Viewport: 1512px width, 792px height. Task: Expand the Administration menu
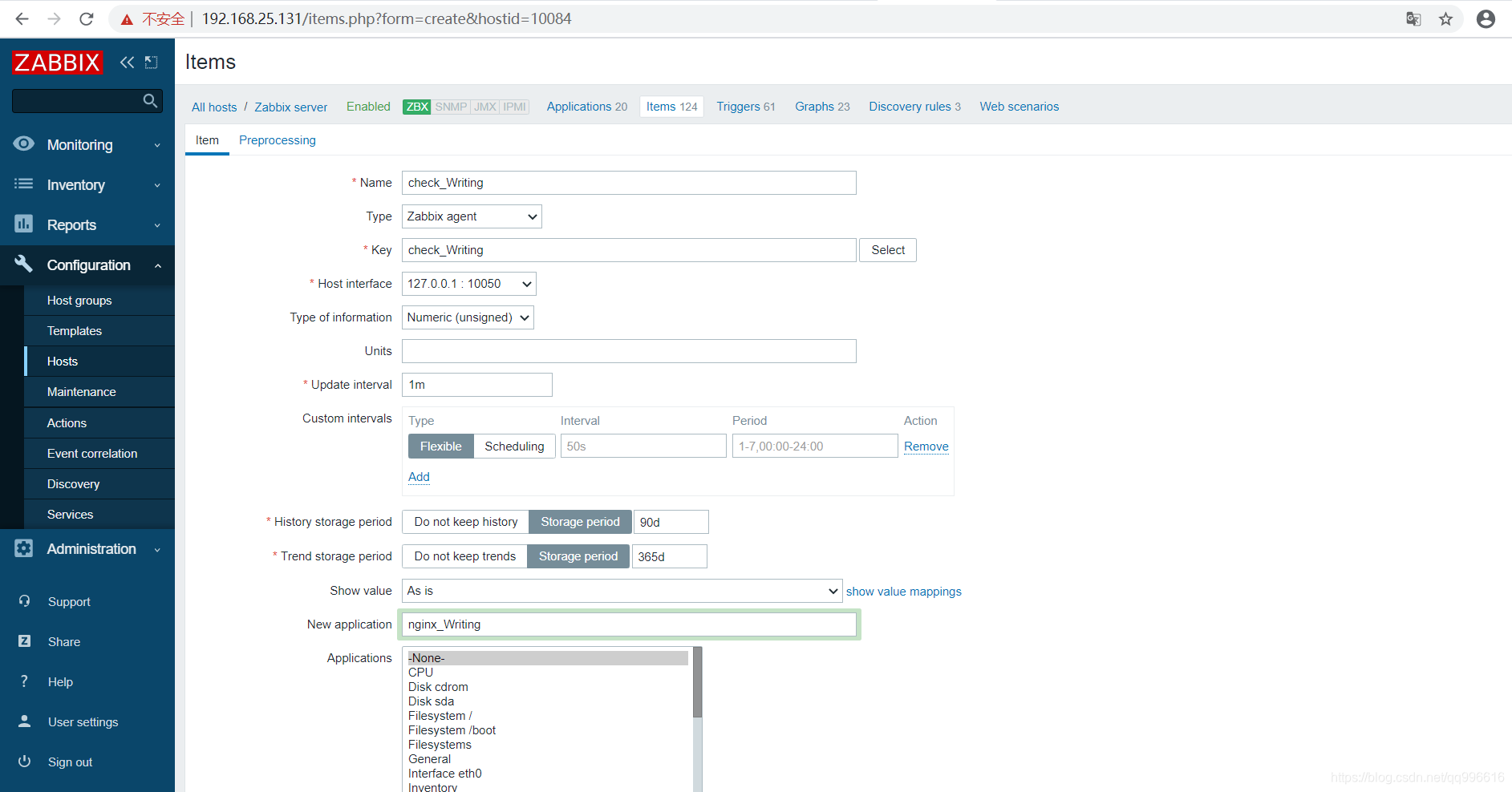point(87,548)
